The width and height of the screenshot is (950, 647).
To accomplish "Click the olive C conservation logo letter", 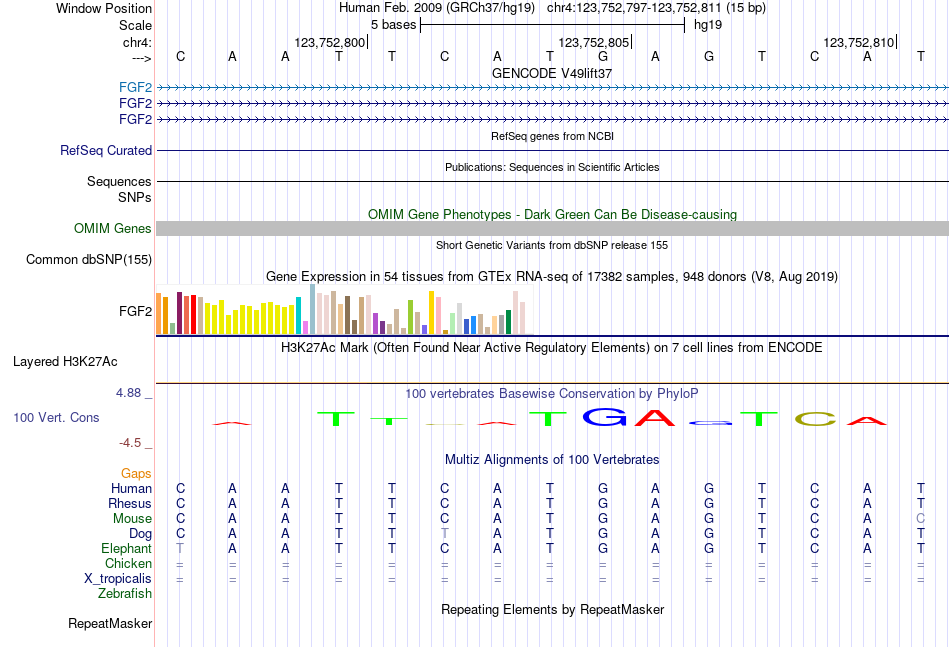I will point(815,419).
